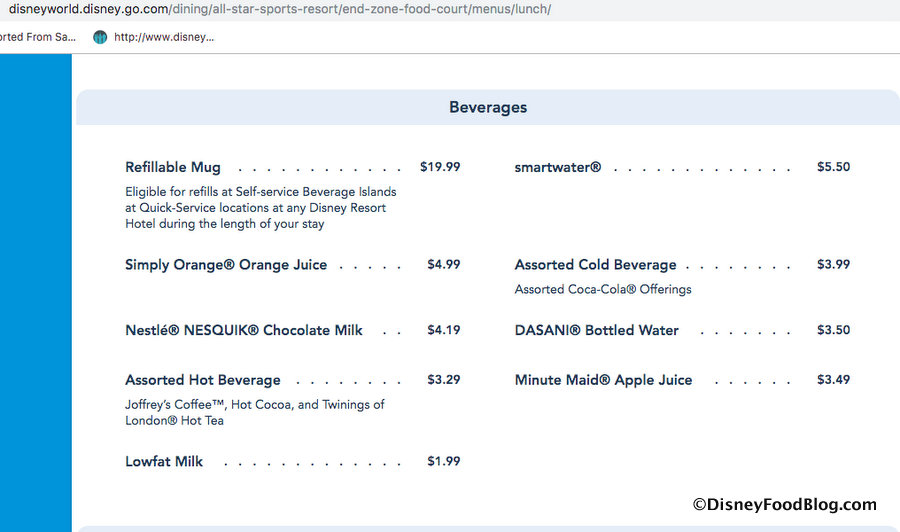Select the smartwater® menu item
The image size is (900, 532).
click(558, 167)
